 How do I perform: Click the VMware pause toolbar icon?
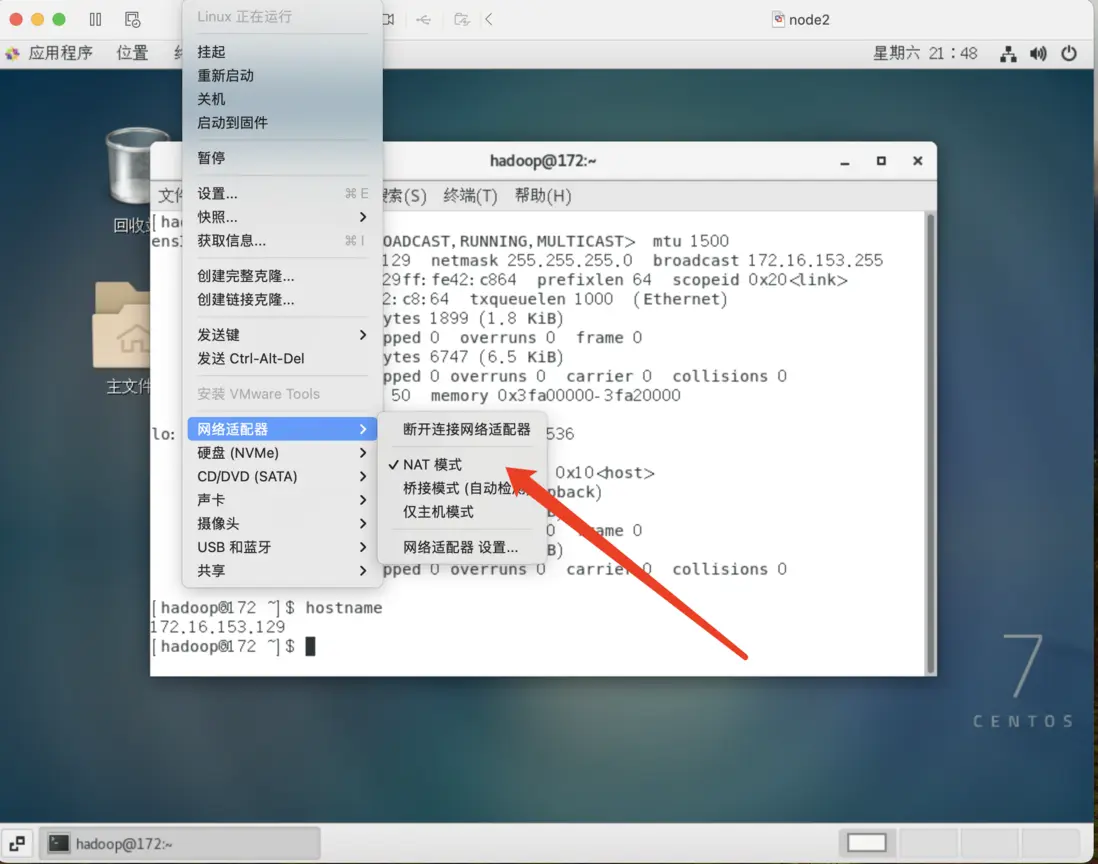click(95, 20)
